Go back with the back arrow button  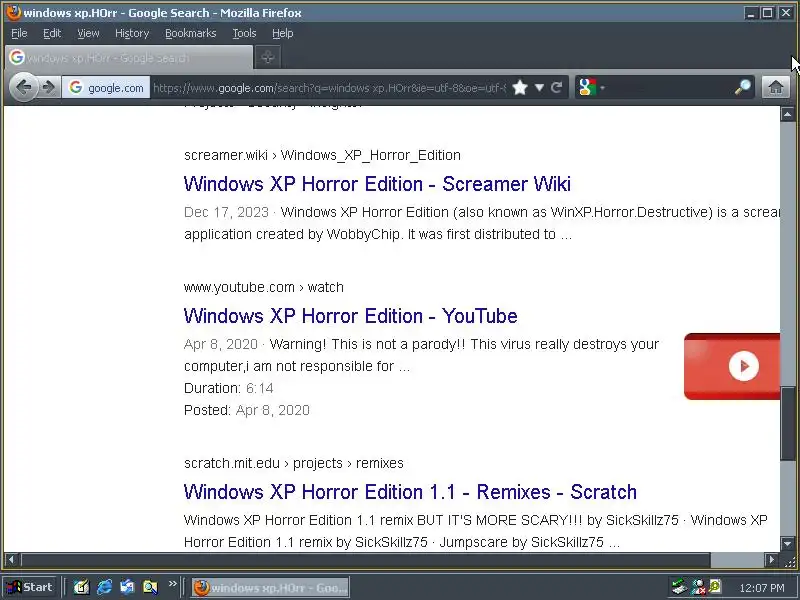(23, 87)
